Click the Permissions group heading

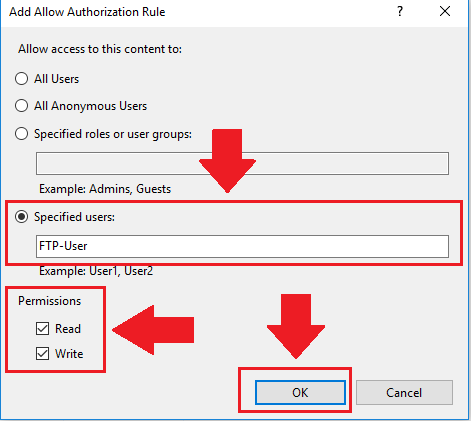(50, 301)
